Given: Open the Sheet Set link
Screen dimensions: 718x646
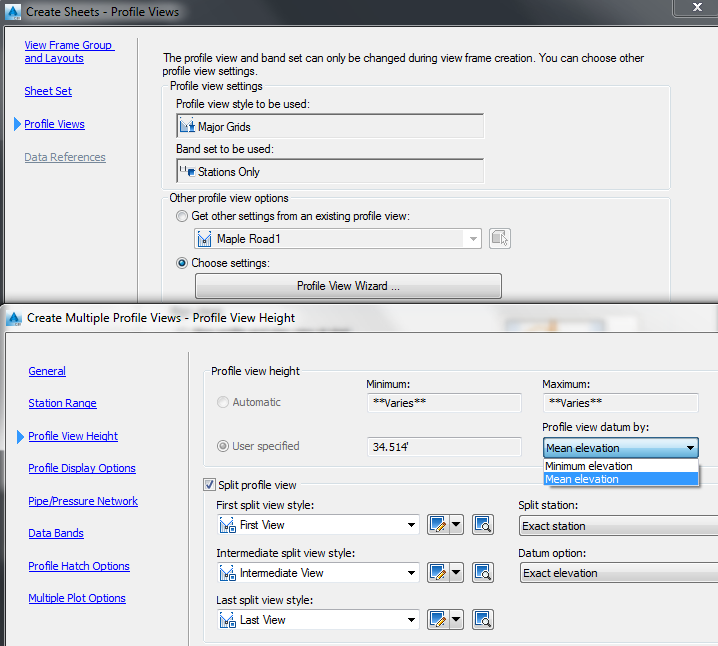Looking at the screenshot, I should [48, 92].
